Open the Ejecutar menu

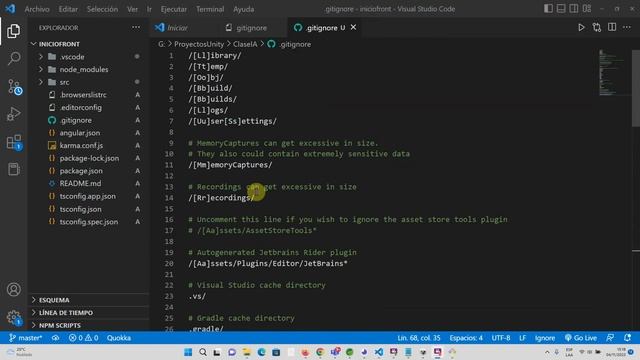(173, 9)
